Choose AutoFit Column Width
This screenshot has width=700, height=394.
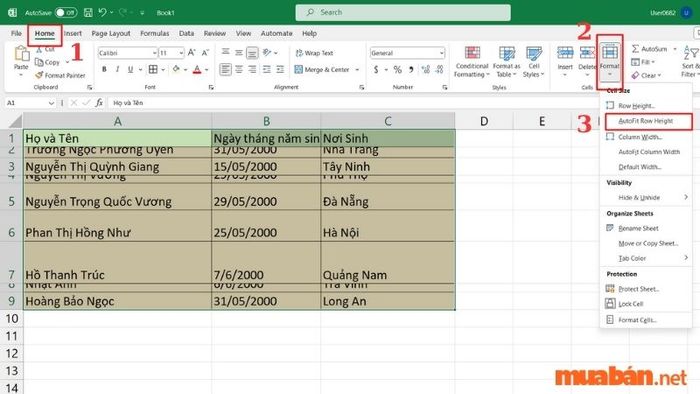point(646,152)
